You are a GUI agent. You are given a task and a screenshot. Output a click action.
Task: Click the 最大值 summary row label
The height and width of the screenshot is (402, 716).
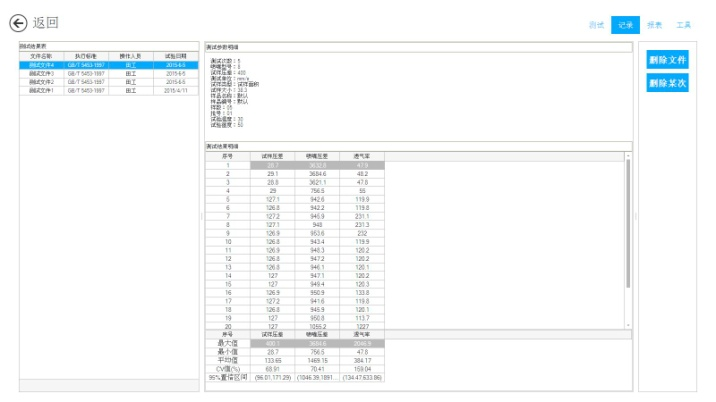226,343
